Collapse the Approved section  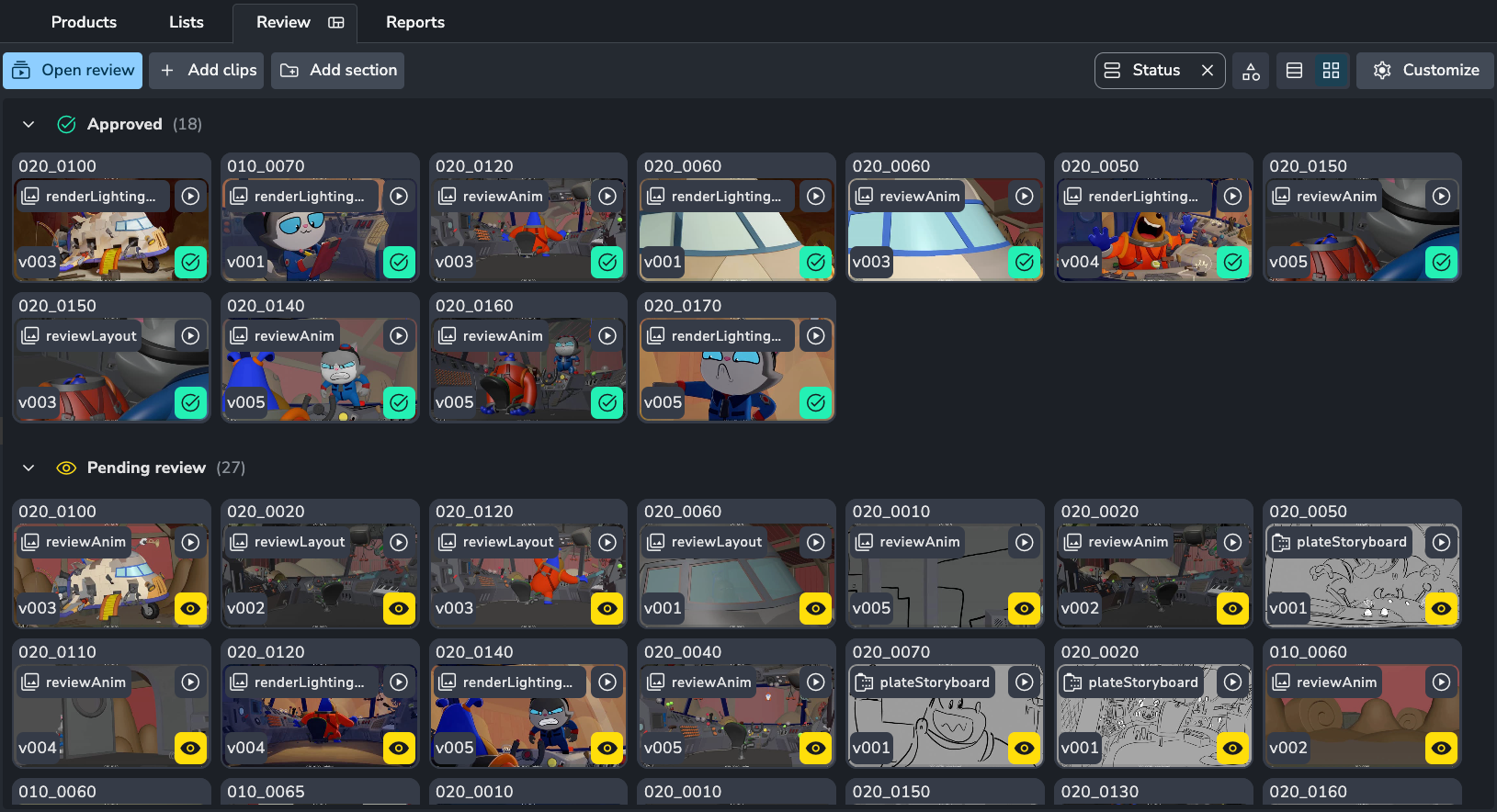28,124
